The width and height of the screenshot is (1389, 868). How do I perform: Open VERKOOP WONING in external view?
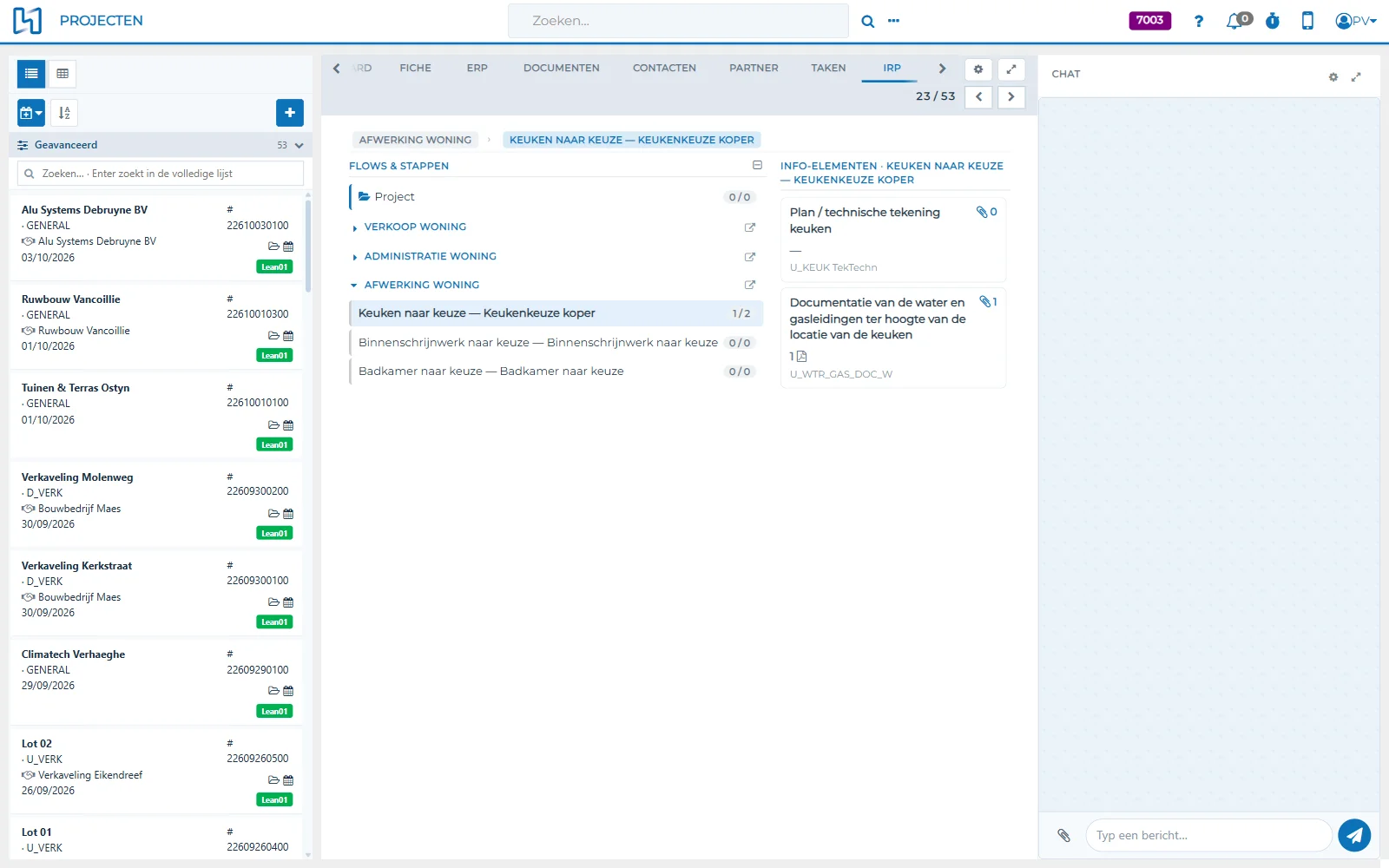[x=750, y=227]
